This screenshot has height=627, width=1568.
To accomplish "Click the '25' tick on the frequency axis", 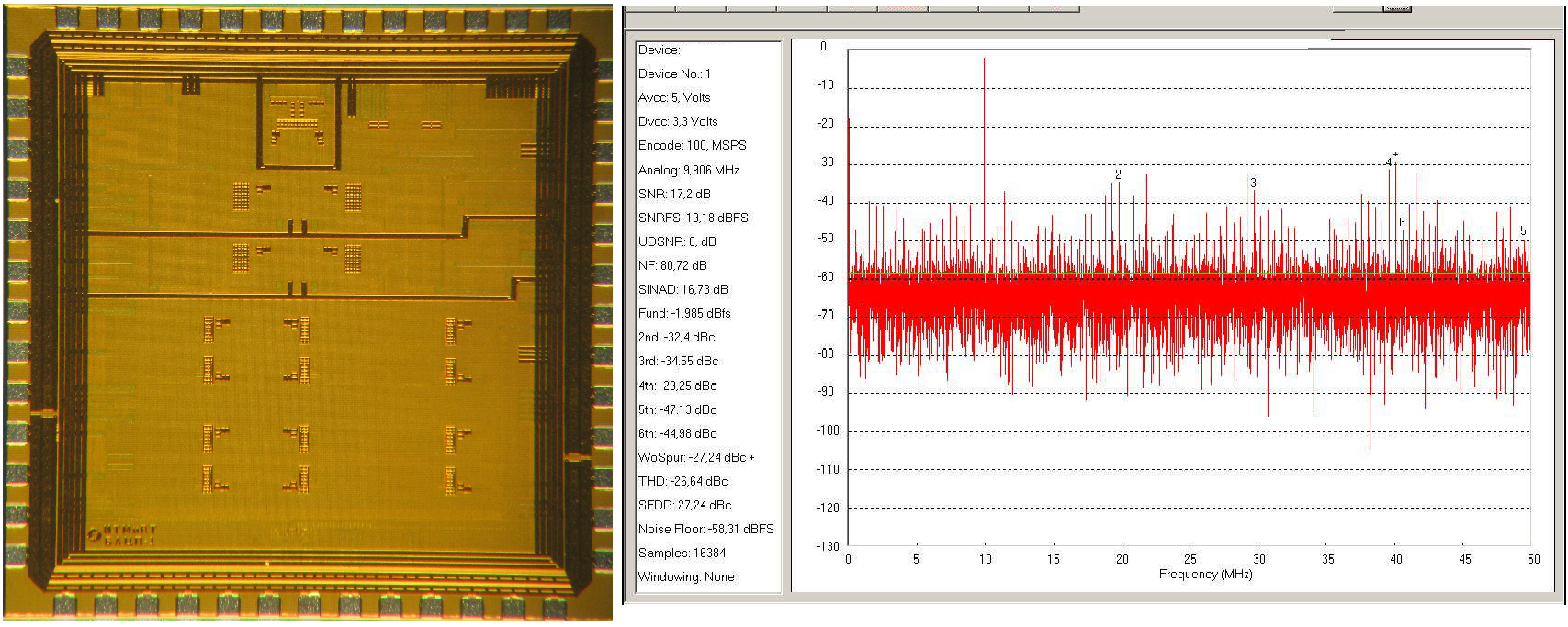I will (1190, 559).
